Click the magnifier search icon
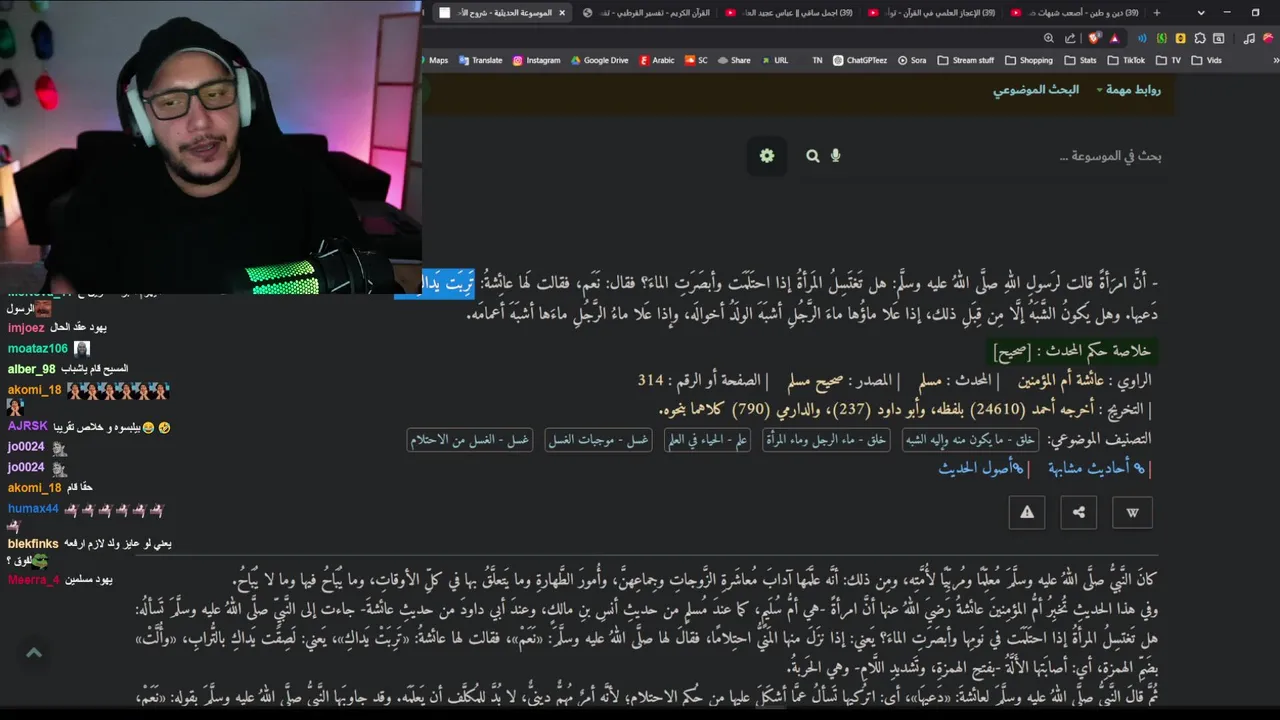Viewport: 1280px width, 720px height. click(x=813, y=156)
